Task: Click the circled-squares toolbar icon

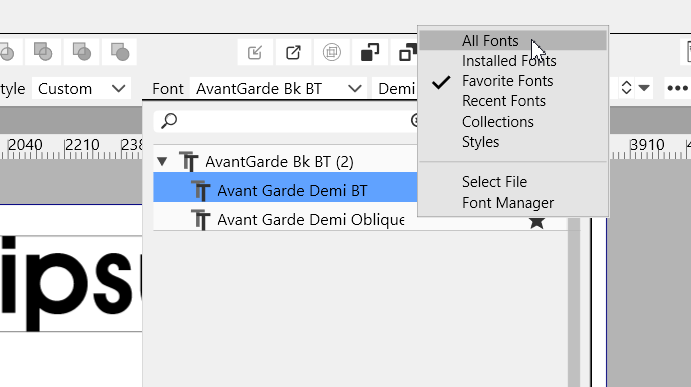Action: [x=331, y=52]
